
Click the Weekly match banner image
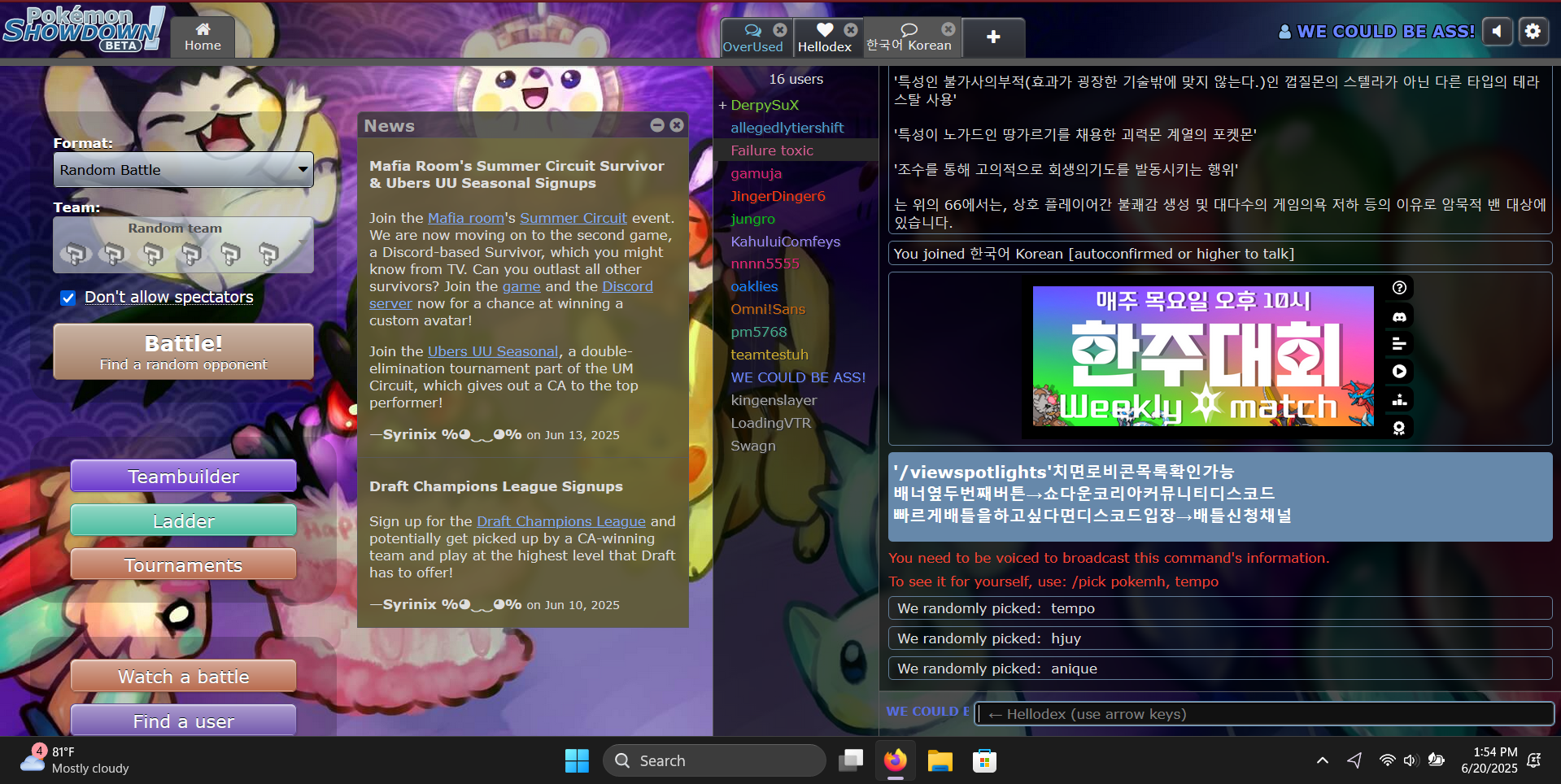coord(1203,356)
